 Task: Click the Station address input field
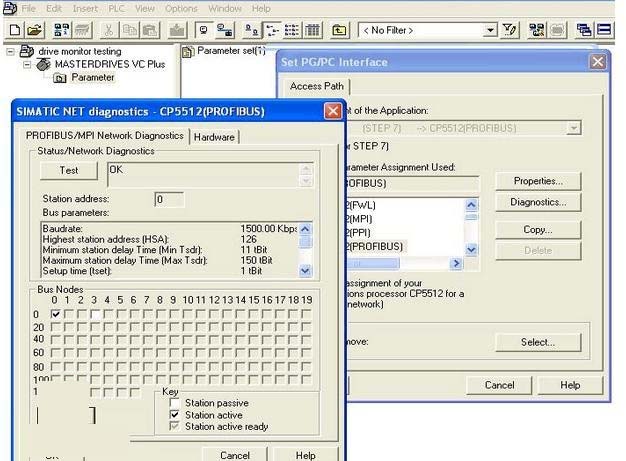169,199
